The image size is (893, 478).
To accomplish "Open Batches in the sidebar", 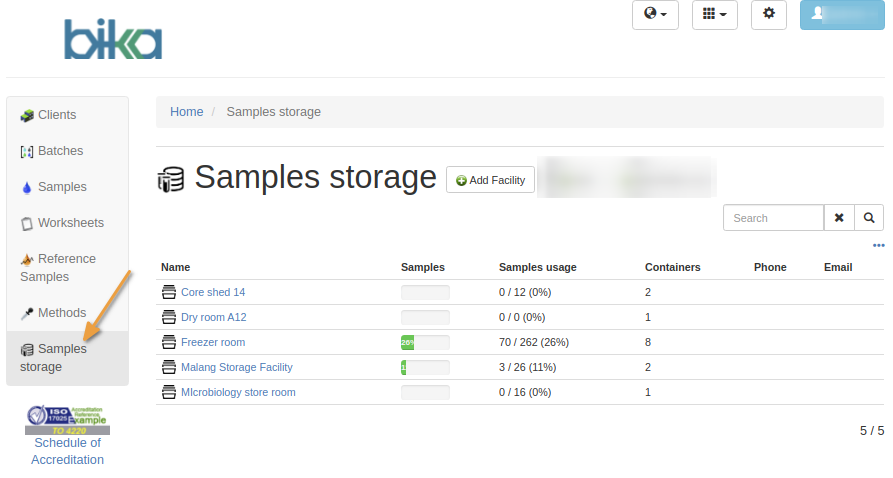I will 60,151.
